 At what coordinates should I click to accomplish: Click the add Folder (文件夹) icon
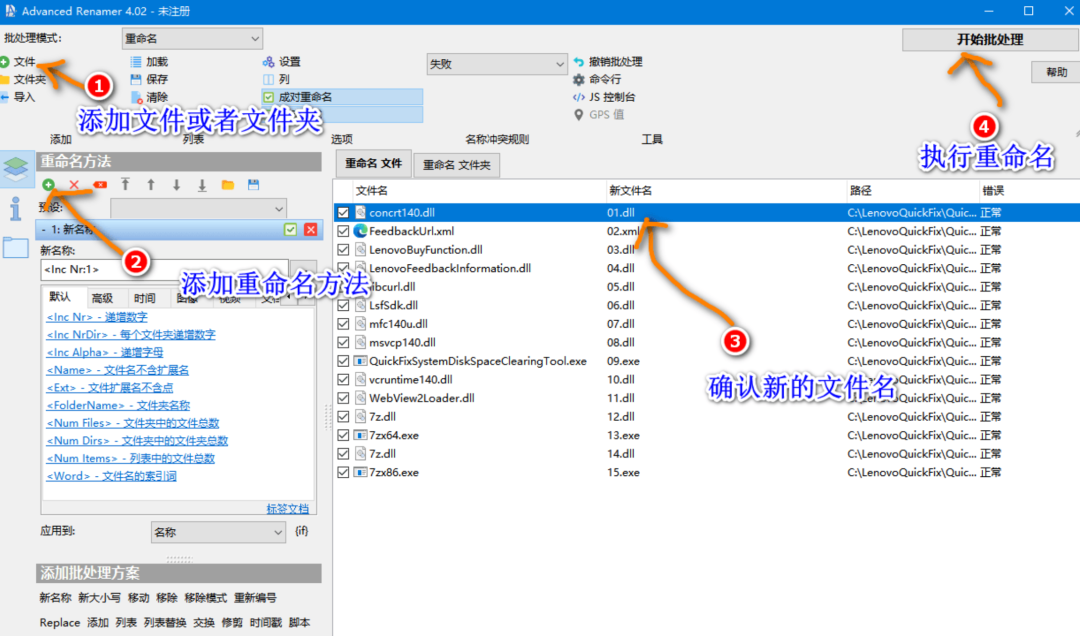pyautogui.click(x=5, y=80)
